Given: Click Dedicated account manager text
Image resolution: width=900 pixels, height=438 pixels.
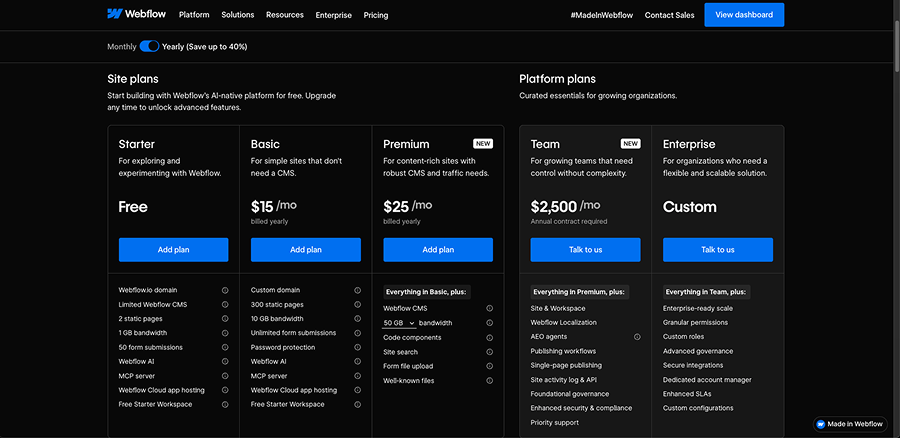Looking at the screenshot, I should pyautogui.click(x=707, y=379).
